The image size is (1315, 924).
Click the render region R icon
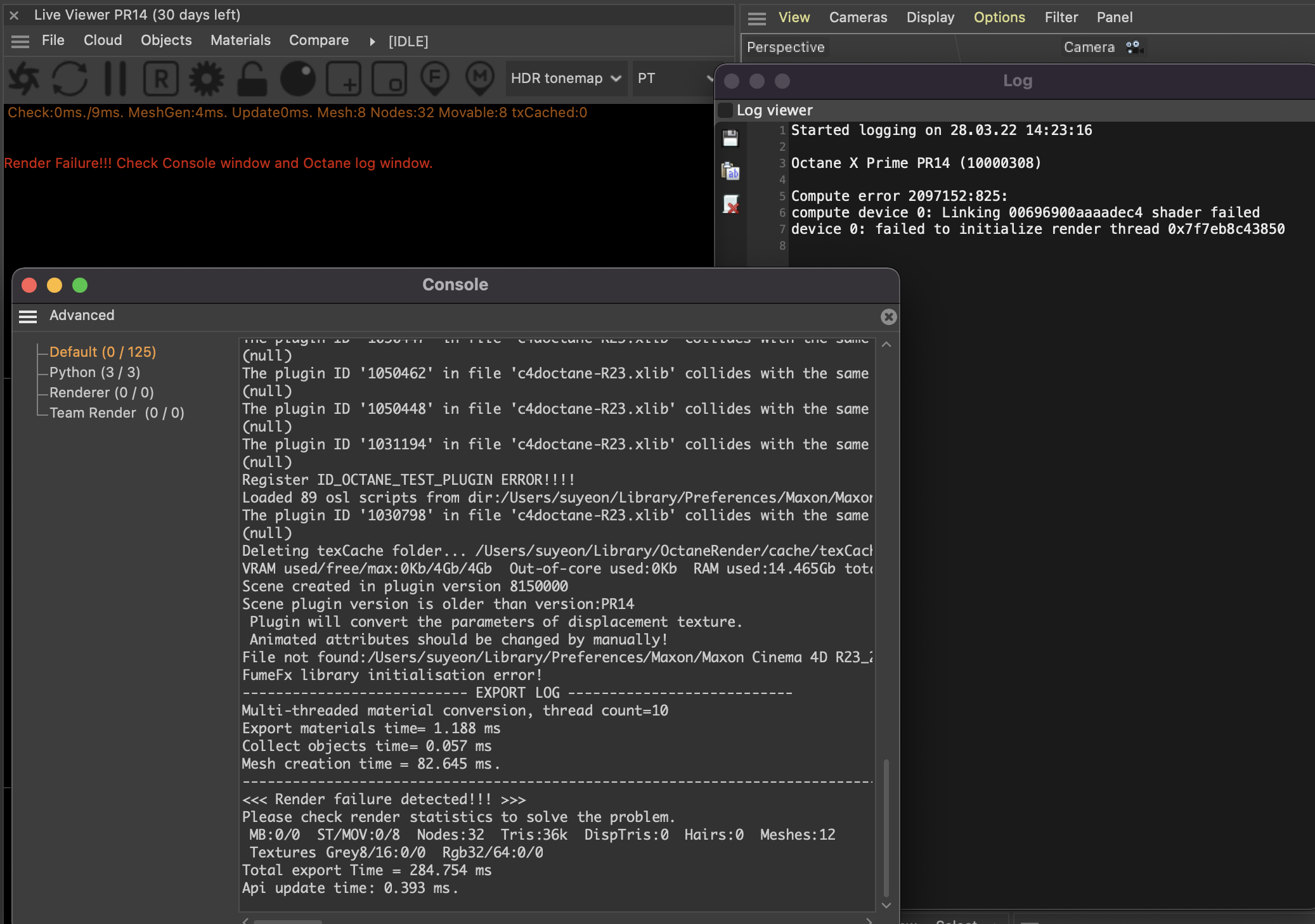pos(161,79)
